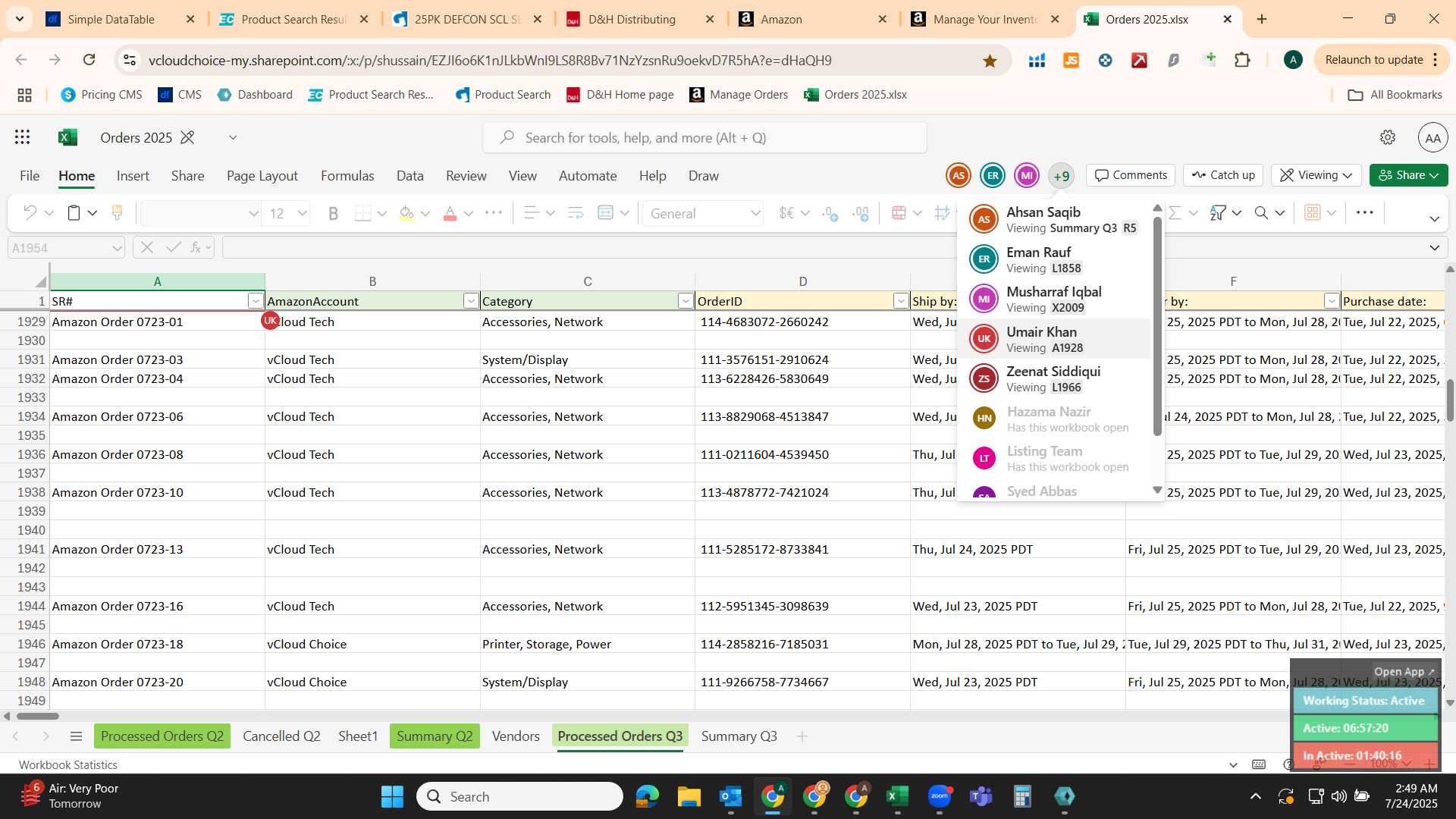1456x819 pixels.
Task: Click the Increase Decimal icon
Action: click(861, 214)
